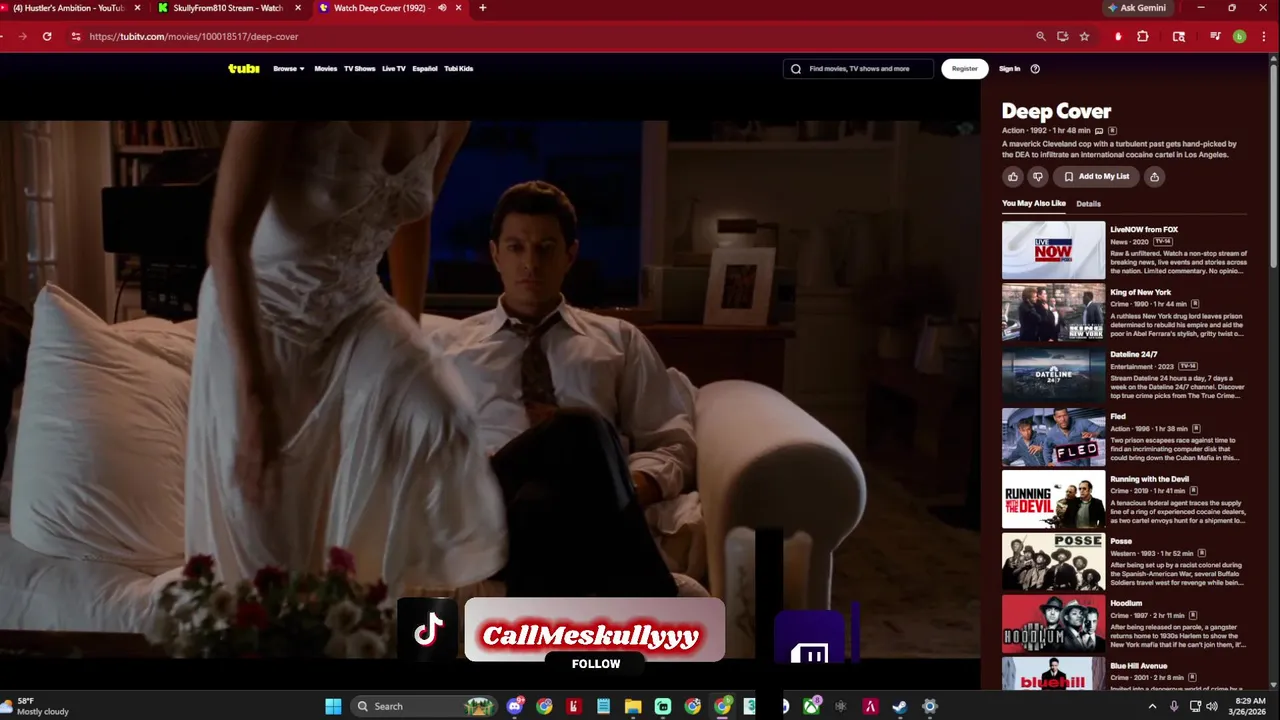Screen dimensions: 1280x720
Task: Reload the page
Action: point(47,36)
